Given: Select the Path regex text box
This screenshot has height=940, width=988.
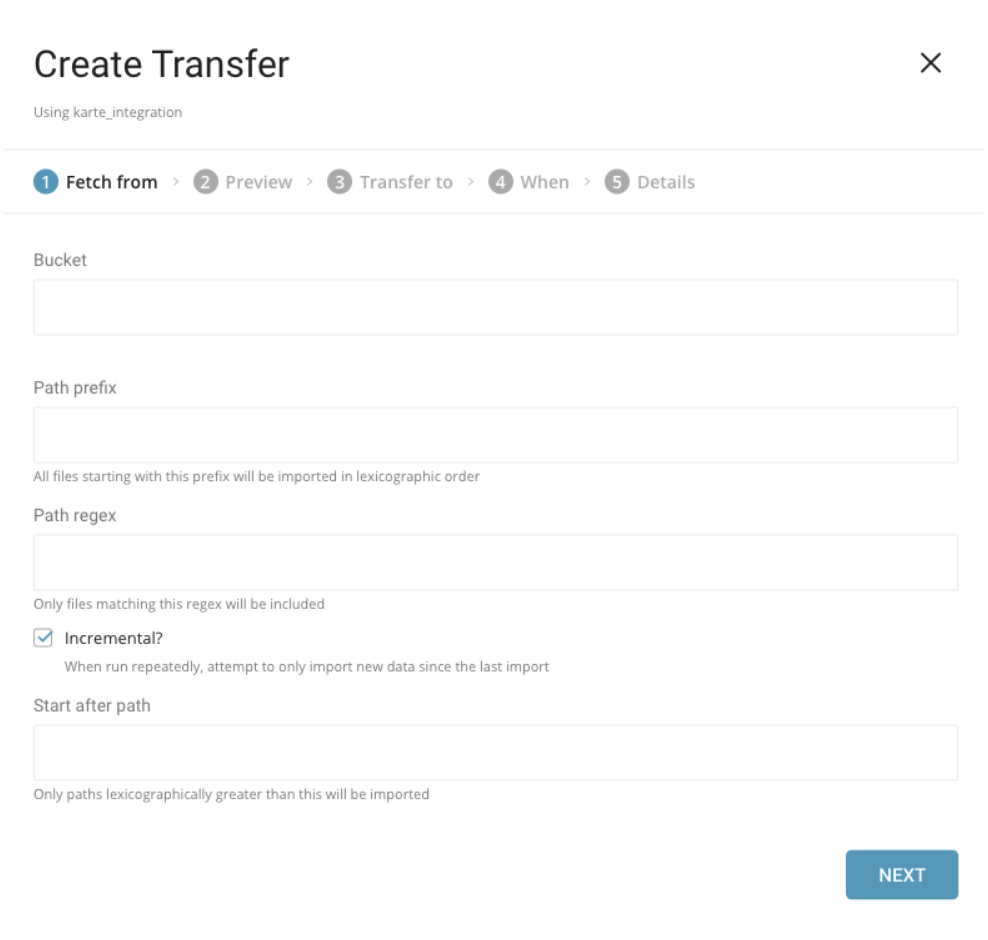Looking at the screenshot, I should tap(496, 562).
